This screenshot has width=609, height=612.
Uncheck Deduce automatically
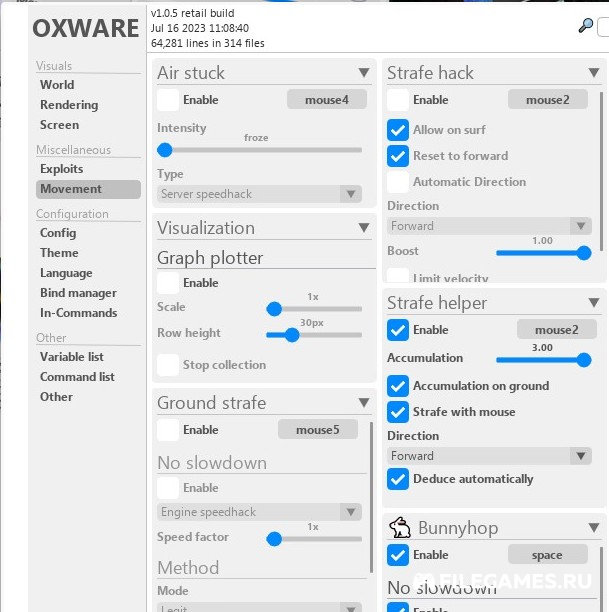tap(398, 479)
